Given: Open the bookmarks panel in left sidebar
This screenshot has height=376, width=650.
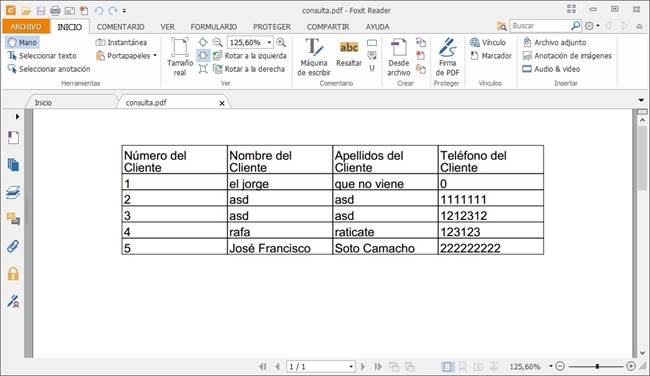Looking at the screenshot, I should (13, 138).
